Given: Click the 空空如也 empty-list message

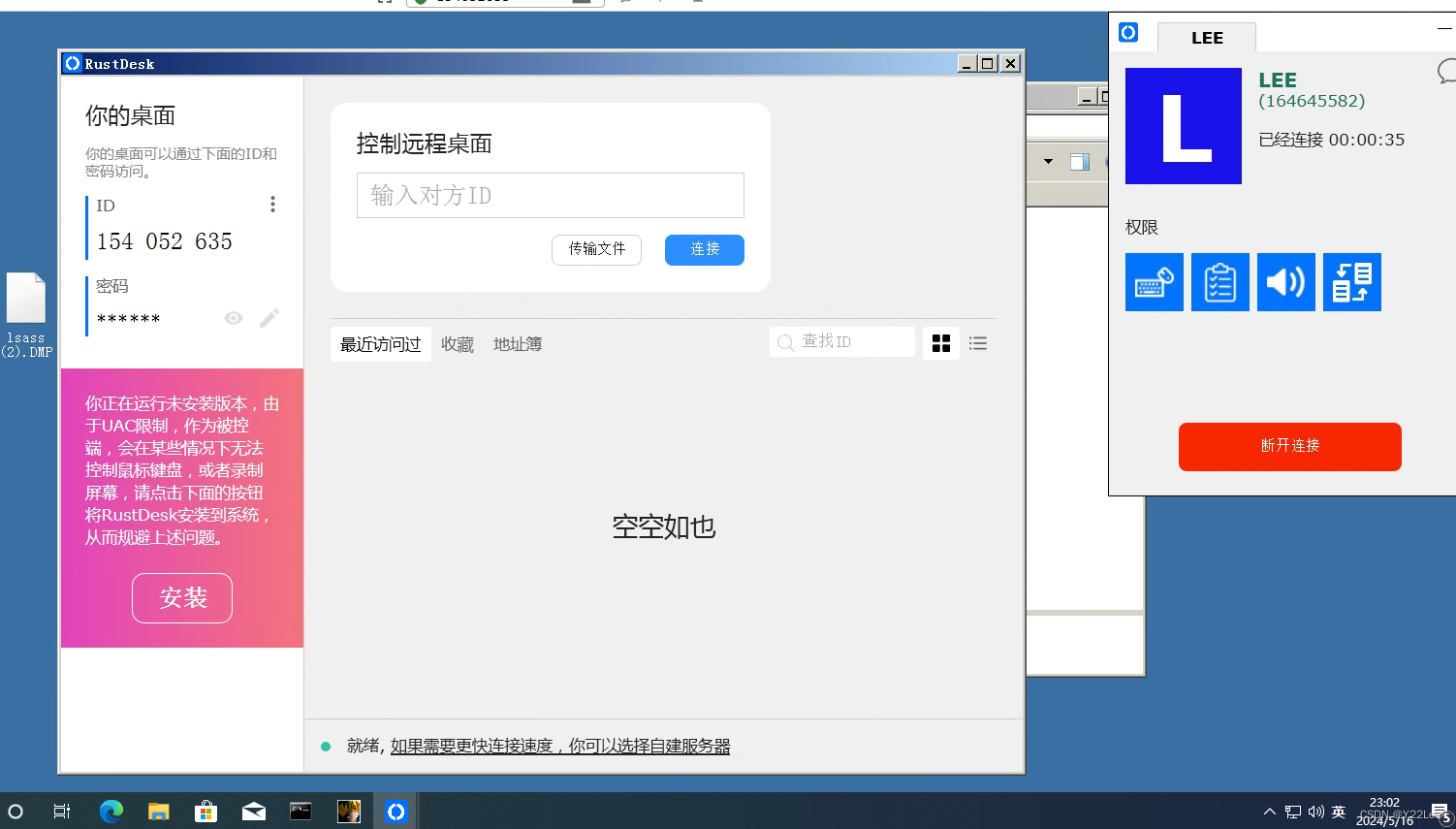Looking at the screenshot, I should [x=664, y=526].
